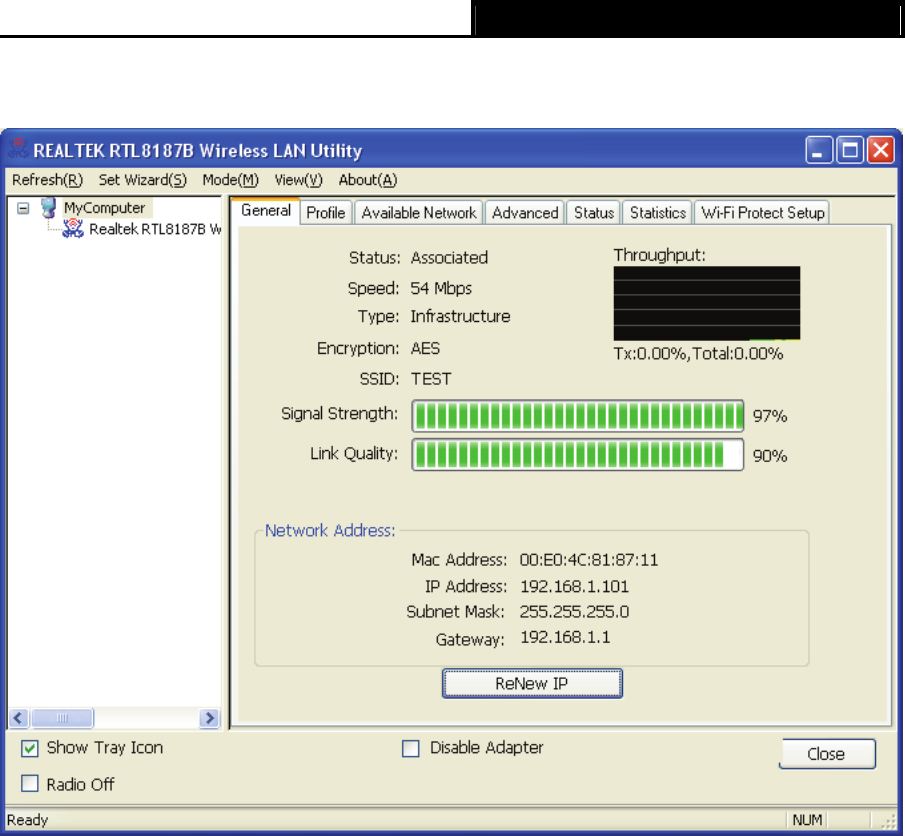Select the Realtek RTL8187B adapter entry
The width and height of the screenshot is (905, 836).
point(155,229)
